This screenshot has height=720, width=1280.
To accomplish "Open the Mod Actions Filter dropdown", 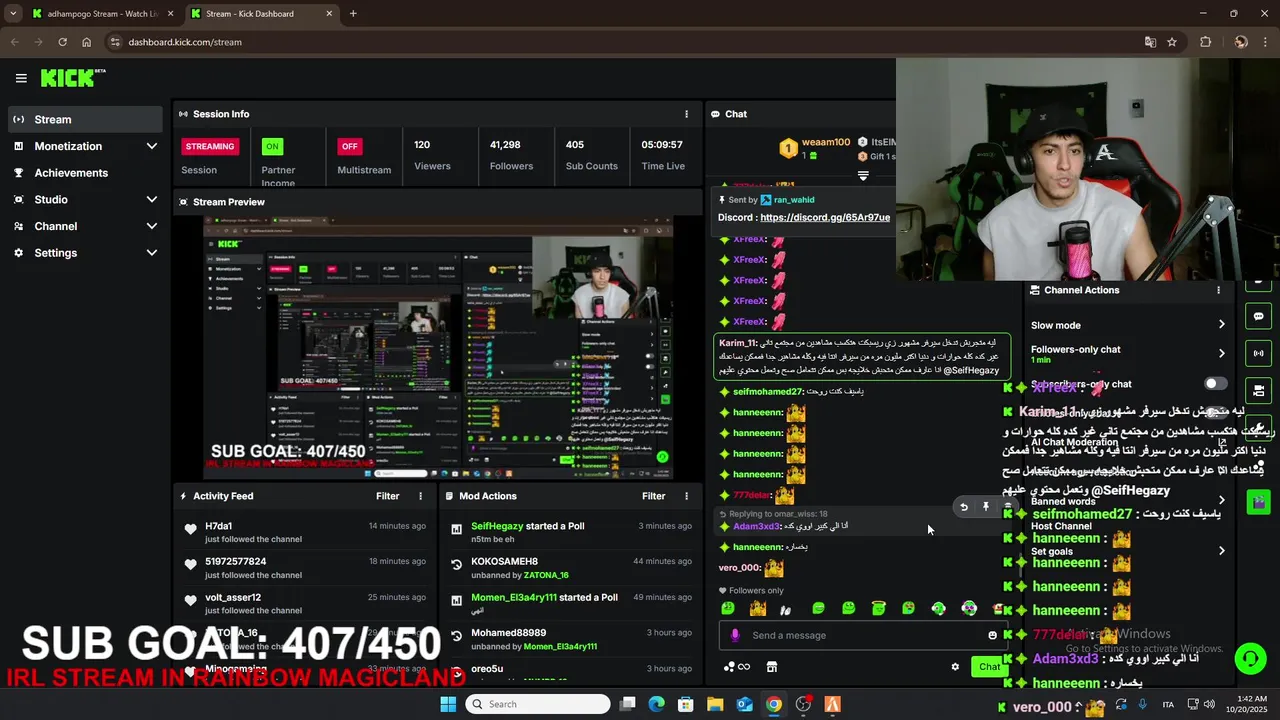I will point(653,496).
